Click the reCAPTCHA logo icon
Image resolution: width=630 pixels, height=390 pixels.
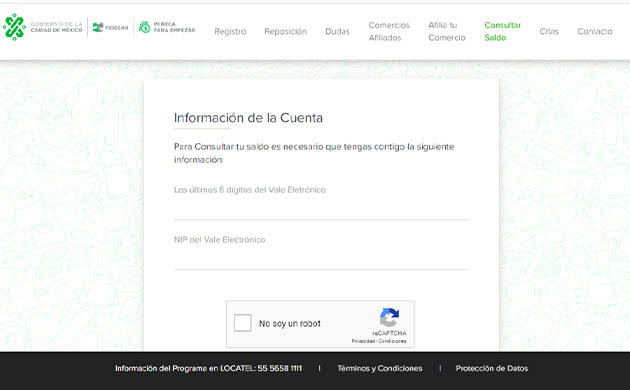coord(389,317)
